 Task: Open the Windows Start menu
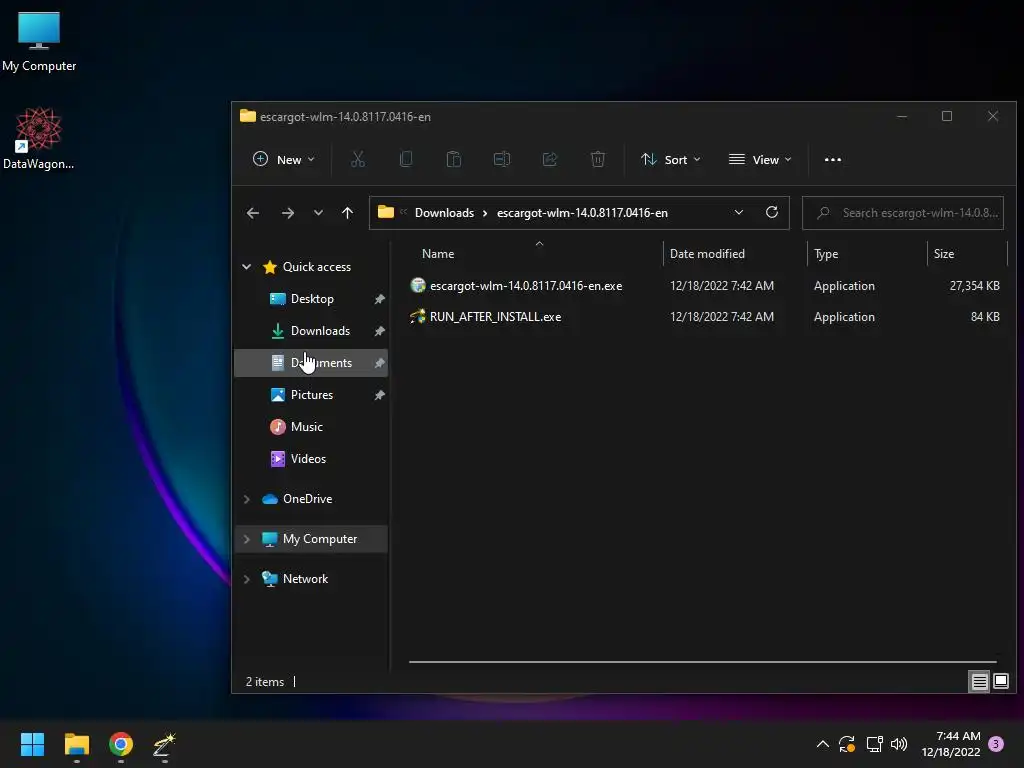pos(32,744)
